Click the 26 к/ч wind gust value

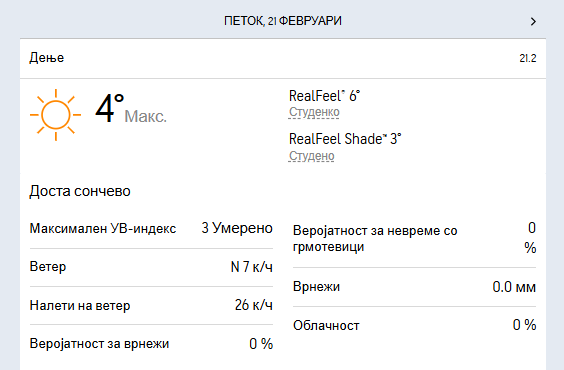(x=254, y=305)
